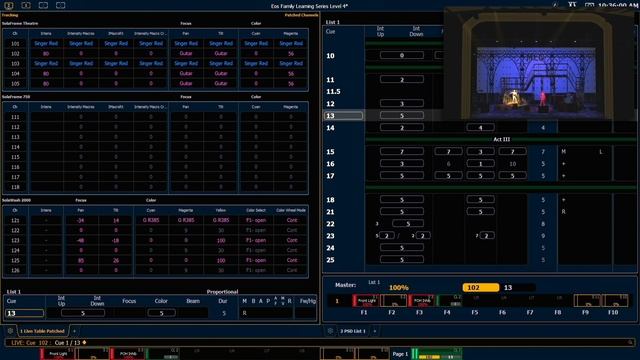The width and height of the screenshot is (640, 360).
Task: Click Int Up time field for cue 25
Action: click(402, 260)
